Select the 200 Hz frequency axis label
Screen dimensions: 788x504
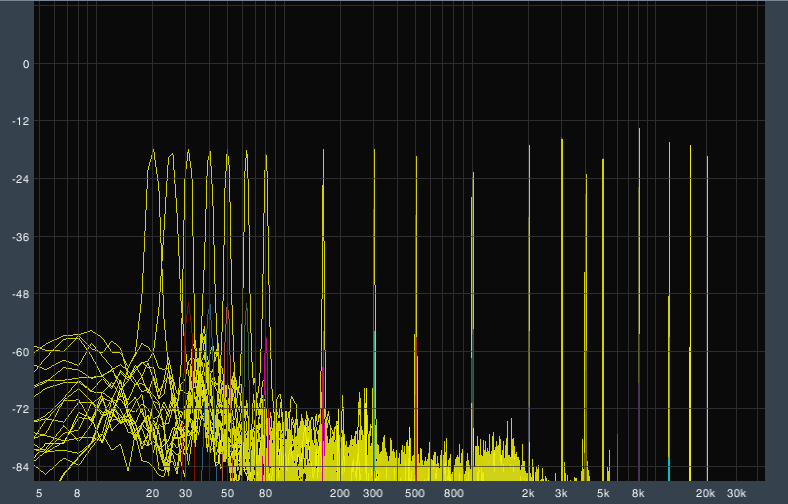[x=340, y=494]
